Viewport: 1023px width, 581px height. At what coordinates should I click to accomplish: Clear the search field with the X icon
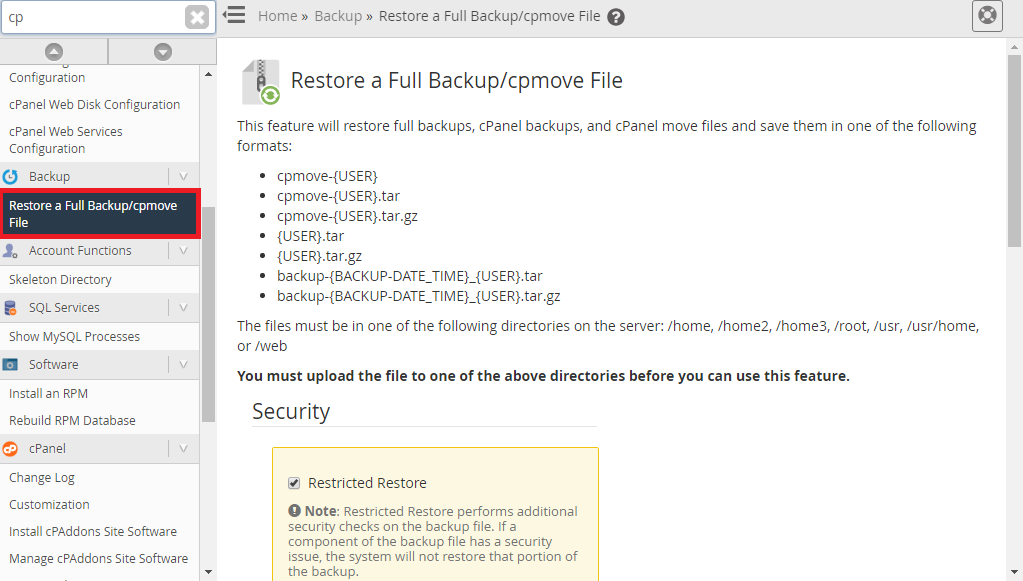pyautogui.click(x=197, y=17)
